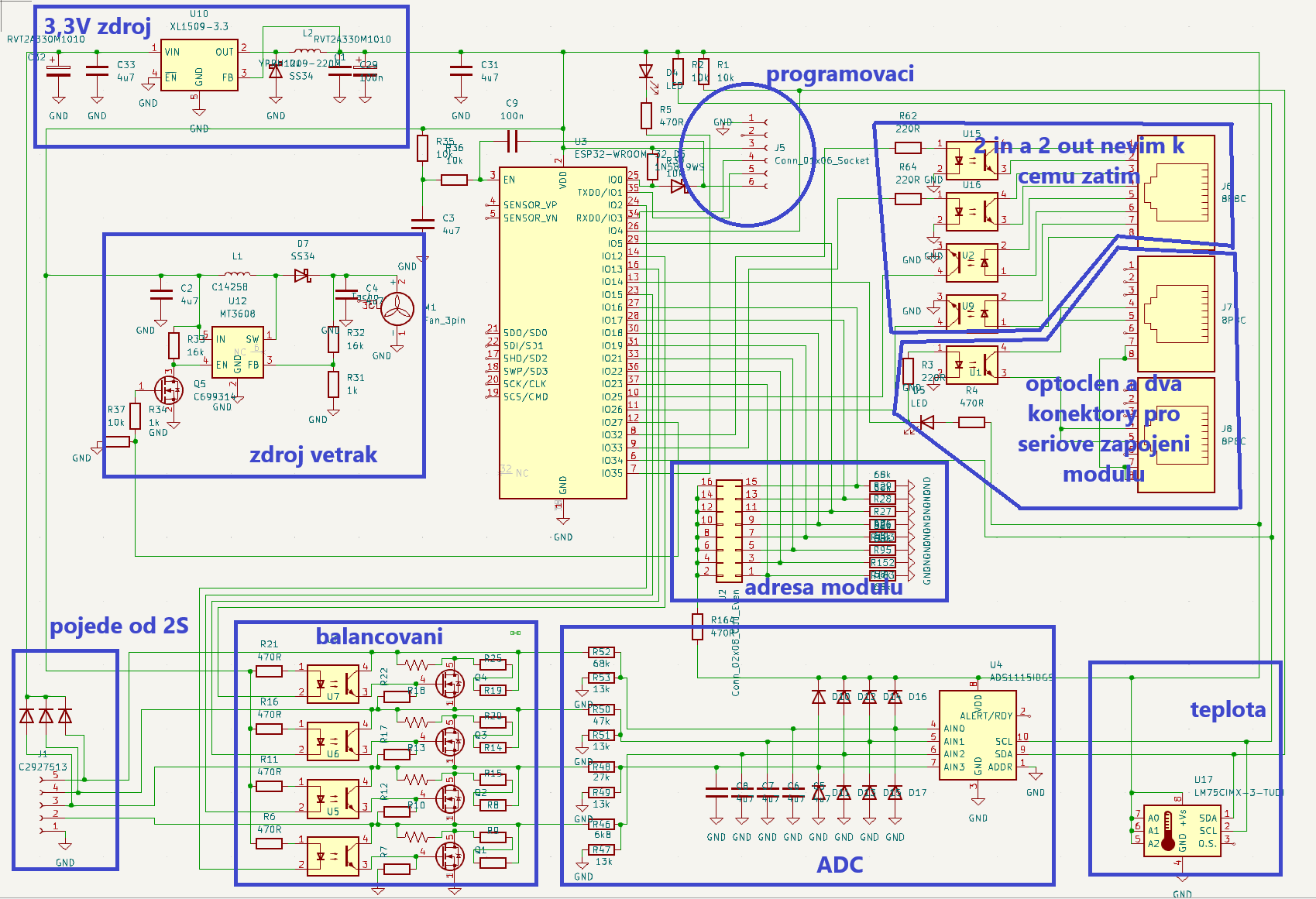This screenshot has width=1316, height=899.
Task: Click the R32 16k resistor
Action: 333,339
